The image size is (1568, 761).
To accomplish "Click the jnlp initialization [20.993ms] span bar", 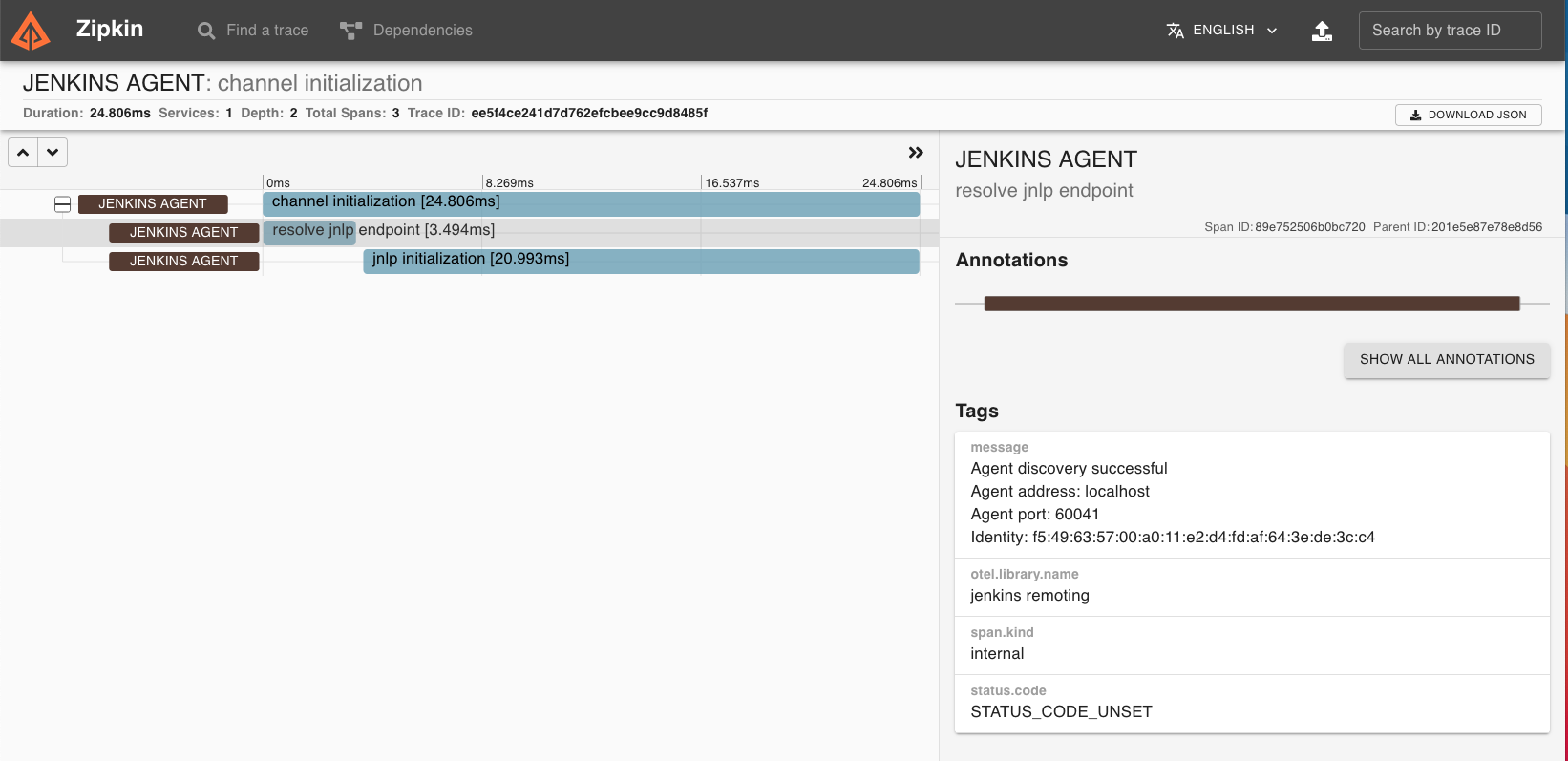I will pos(641,262).
